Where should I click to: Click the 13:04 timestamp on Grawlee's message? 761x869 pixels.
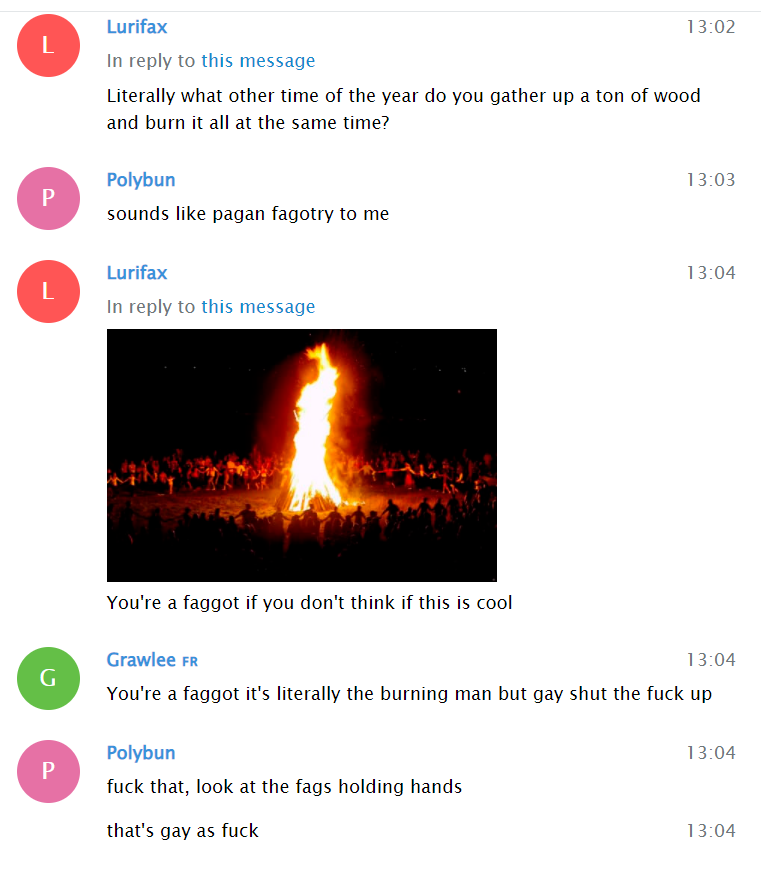click(711, 660)
